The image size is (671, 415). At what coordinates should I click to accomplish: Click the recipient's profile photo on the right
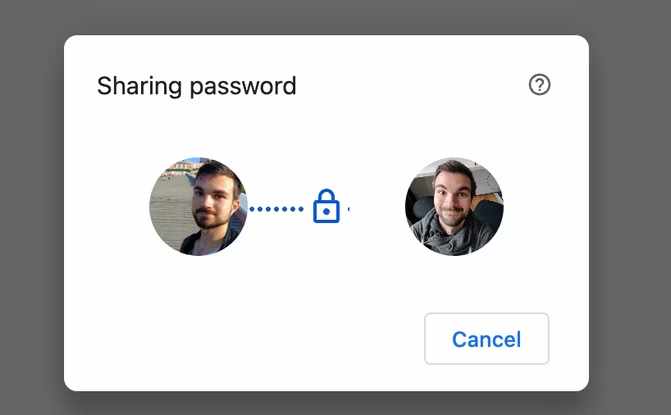(x=454, y=206)
